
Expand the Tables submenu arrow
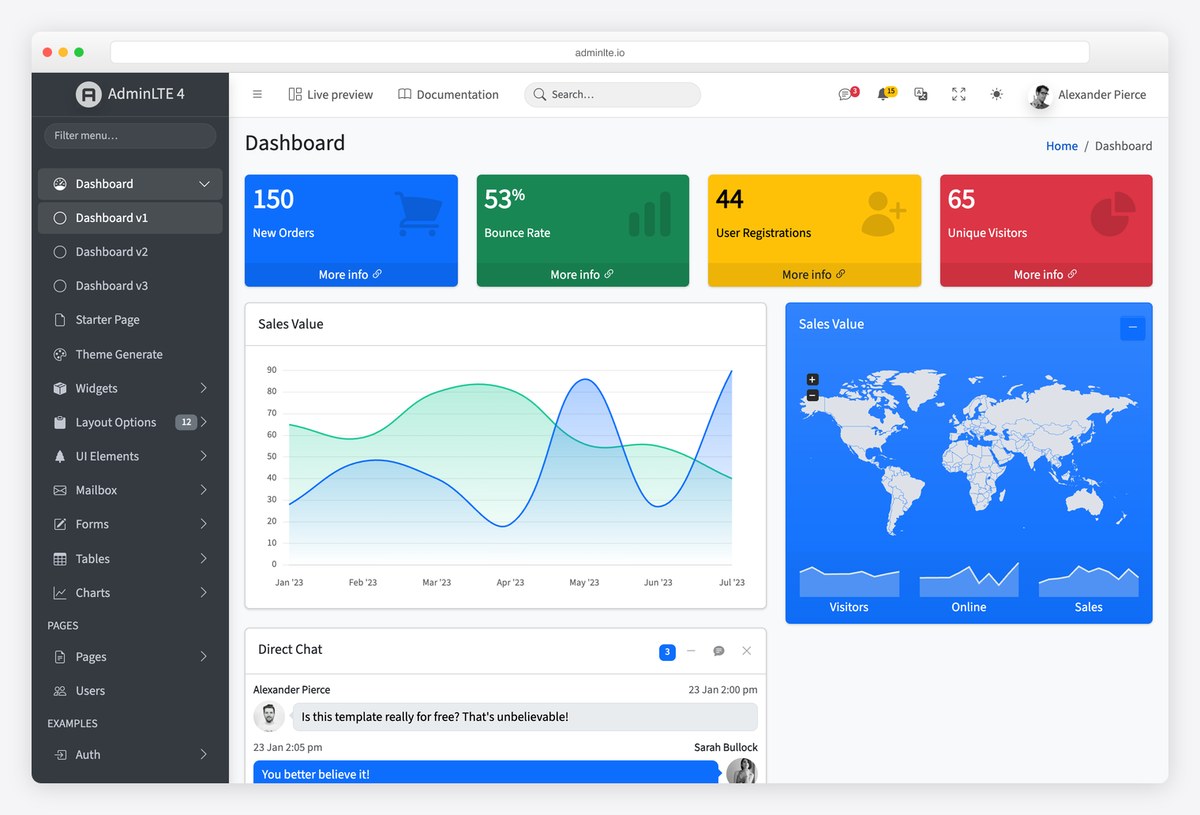204,559
